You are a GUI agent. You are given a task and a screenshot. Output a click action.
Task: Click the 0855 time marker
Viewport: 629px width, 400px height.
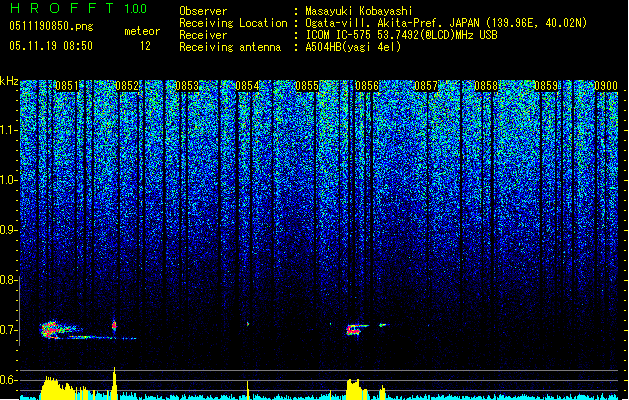(x=307, y=86)
